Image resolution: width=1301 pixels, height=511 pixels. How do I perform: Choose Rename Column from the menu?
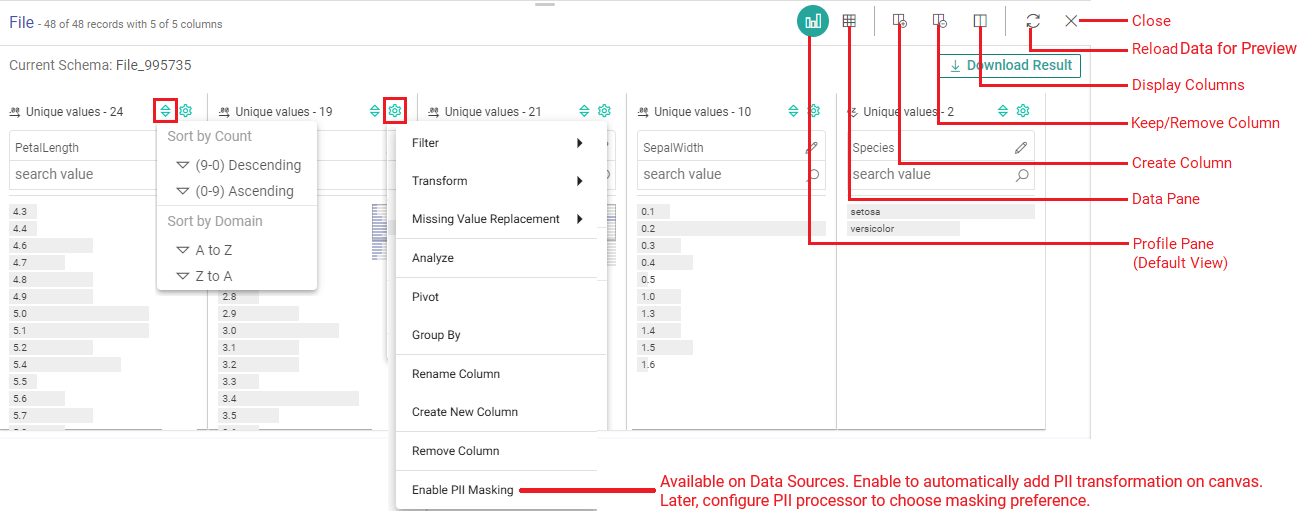click(456, 374)
